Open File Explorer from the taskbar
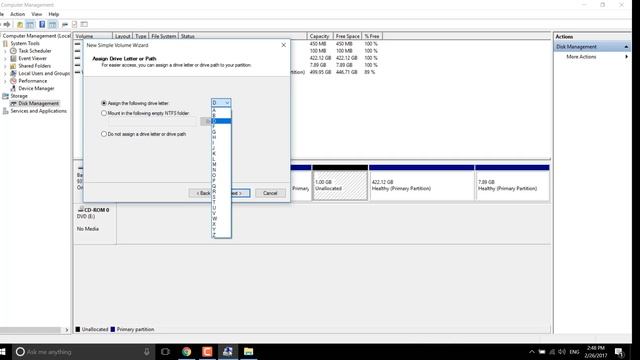This screenshot has width=640, height=360. point(248,351)
